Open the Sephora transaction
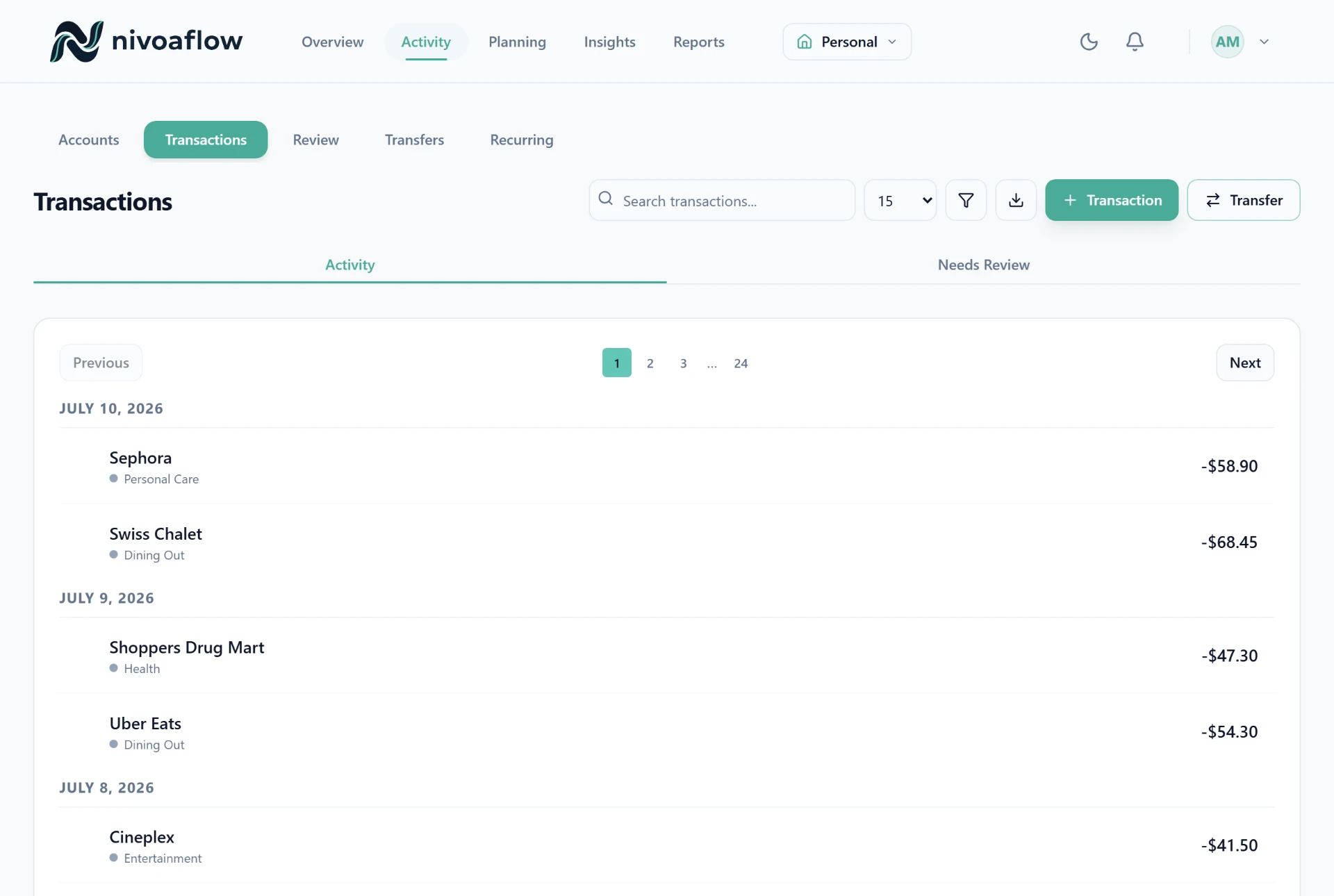The image size is (1334, 896). click(x=667, y=466)
